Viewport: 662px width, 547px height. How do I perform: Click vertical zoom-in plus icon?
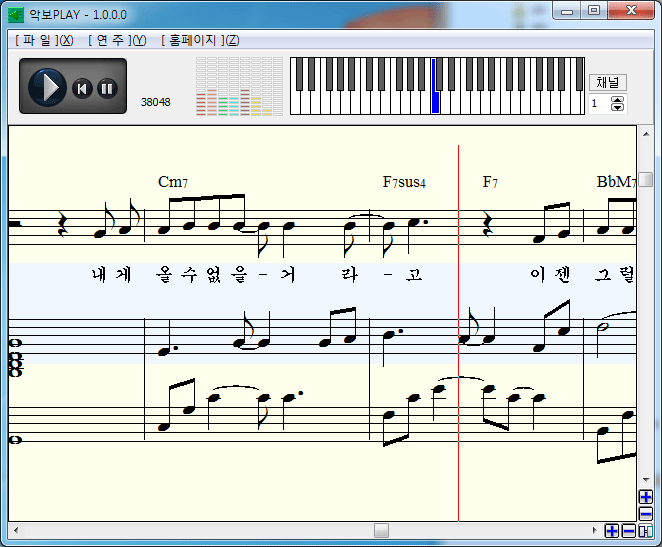[x=646, y=497]
